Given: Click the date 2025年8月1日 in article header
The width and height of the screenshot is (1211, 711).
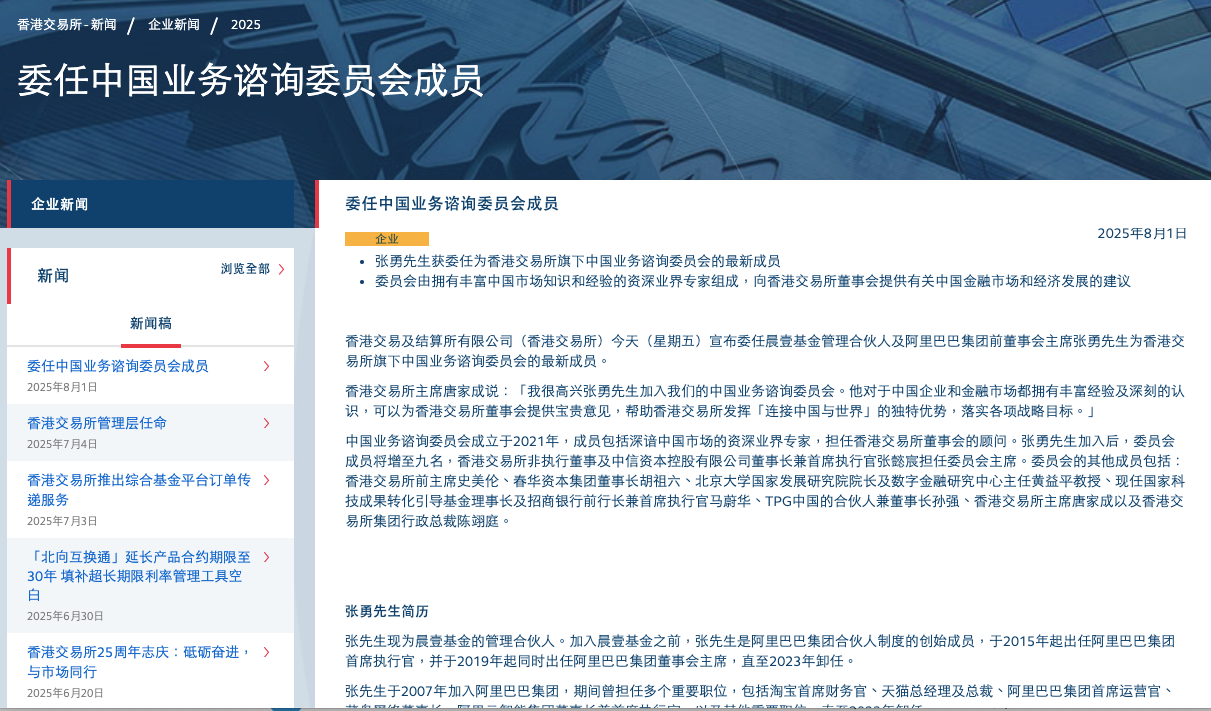Looking at the screenshot, I should pos(1142,233).
